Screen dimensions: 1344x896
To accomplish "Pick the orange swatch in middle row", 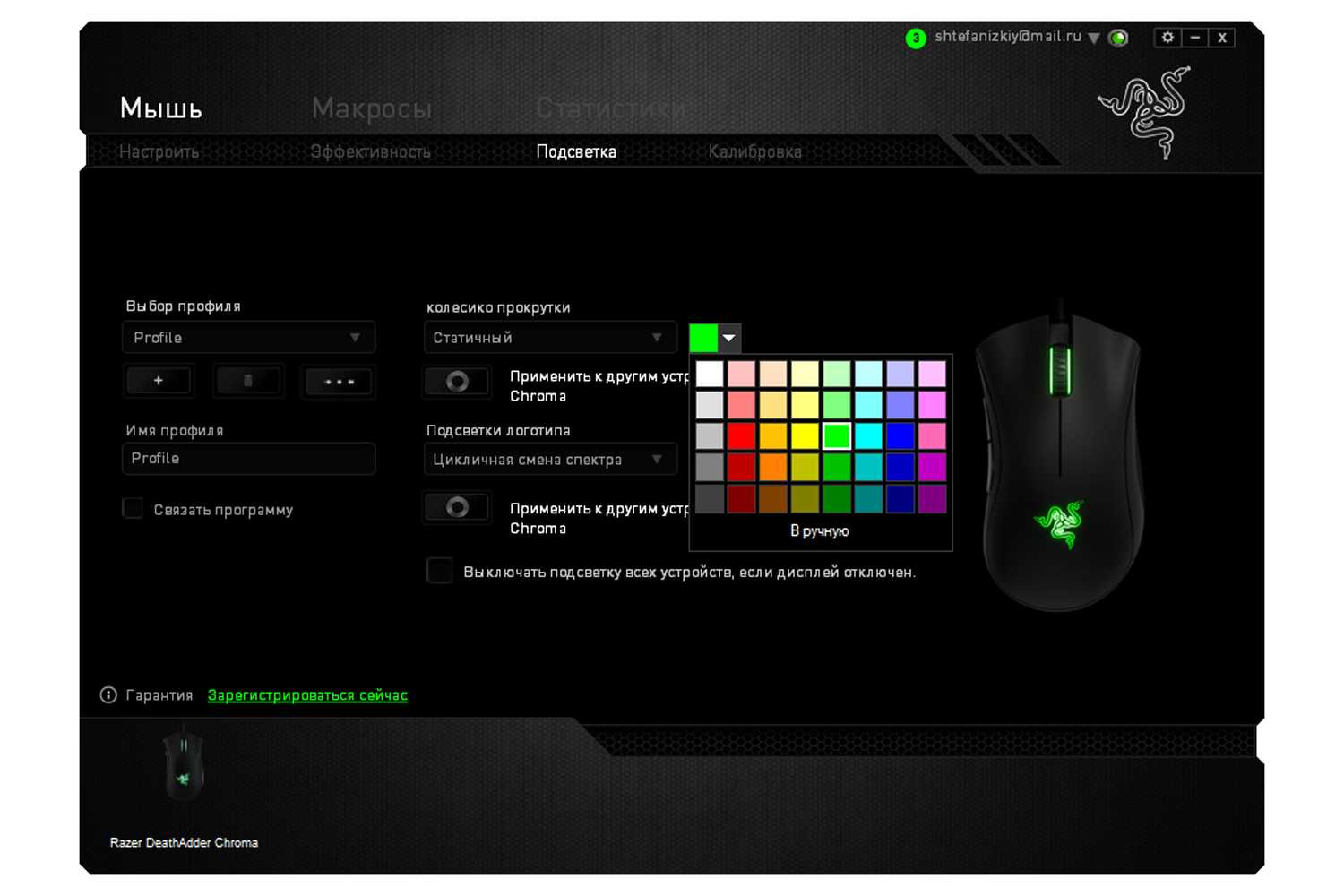I will pos(772,436).
